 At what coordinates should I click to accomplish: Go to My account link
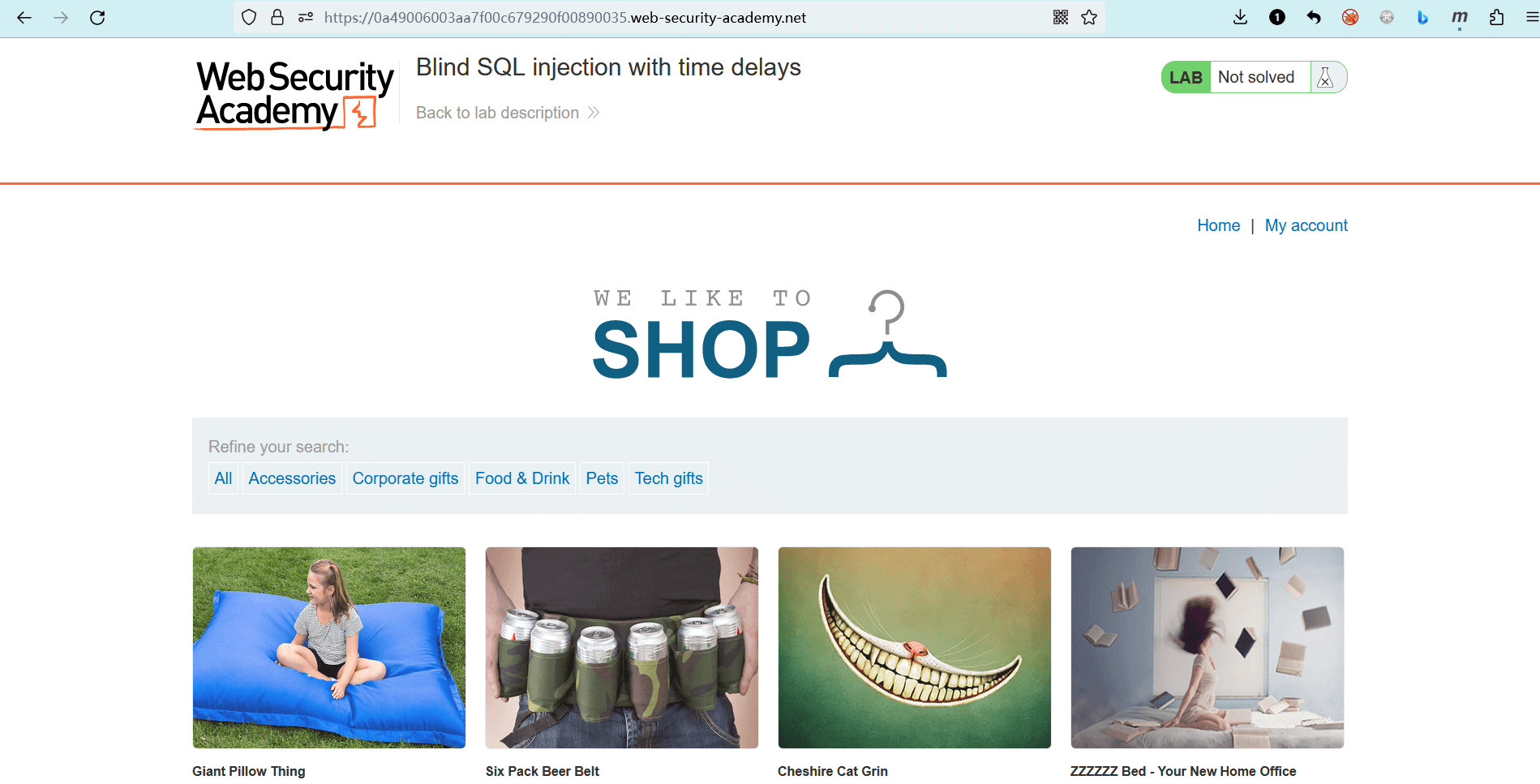click(1306, 225)
